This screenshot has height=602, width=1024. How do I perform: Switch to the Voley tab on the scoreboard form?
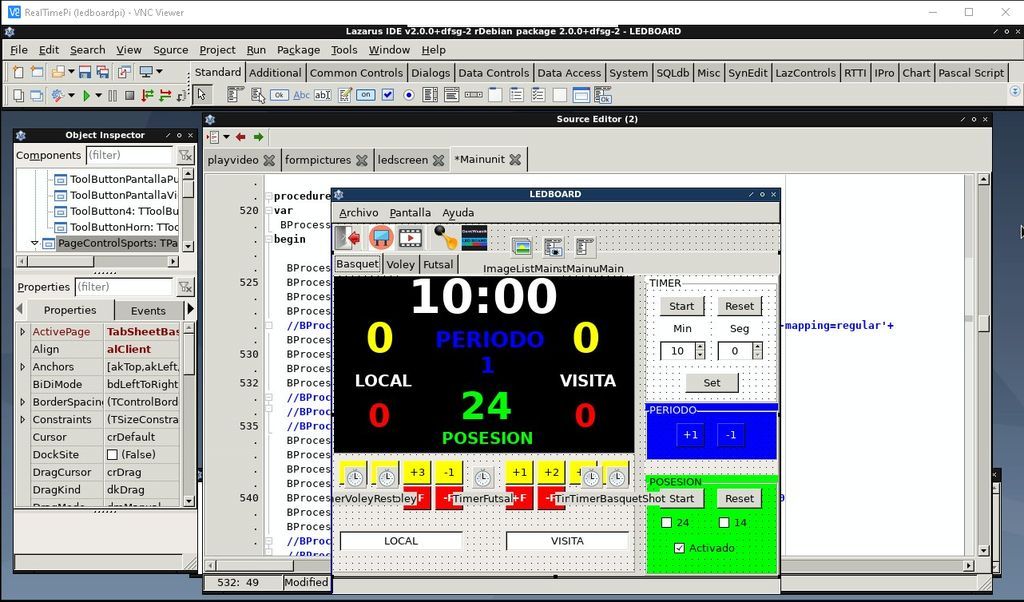(x=400, y=264)
